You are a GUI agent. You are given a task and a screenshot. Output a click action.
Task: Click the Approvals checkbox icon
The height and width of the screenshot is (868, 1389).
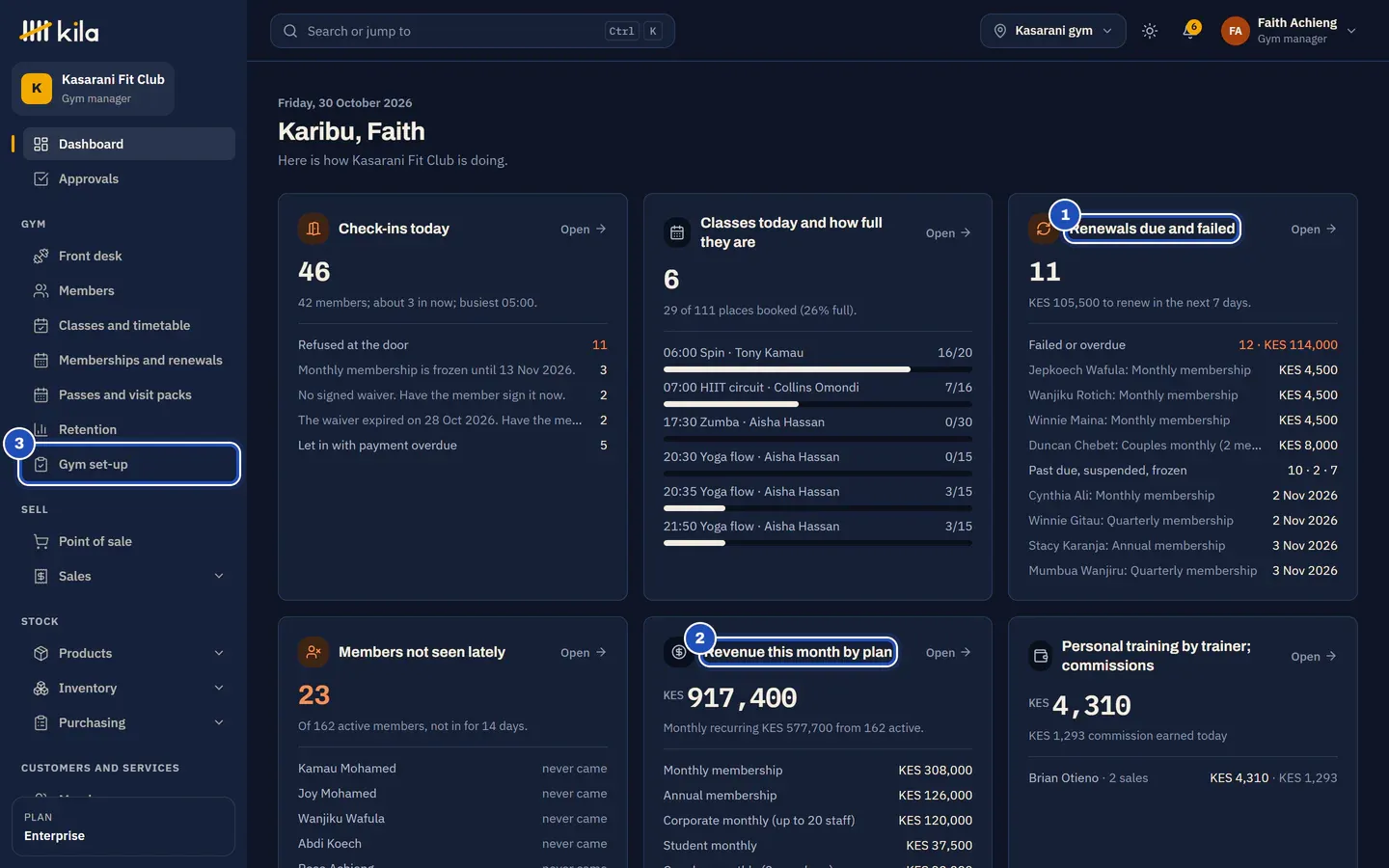pos(41,178)
